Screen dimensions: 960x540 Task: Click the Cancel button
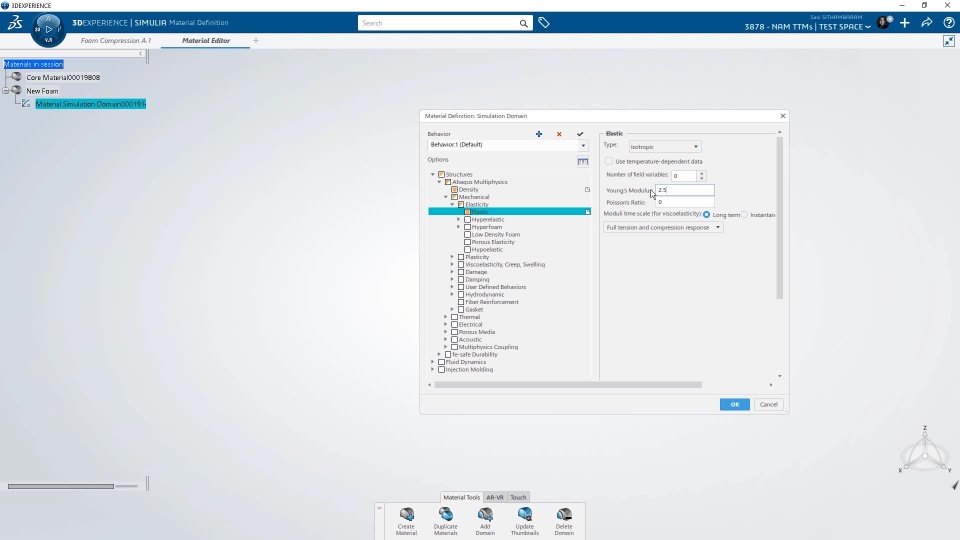click(x=768, y=405)
